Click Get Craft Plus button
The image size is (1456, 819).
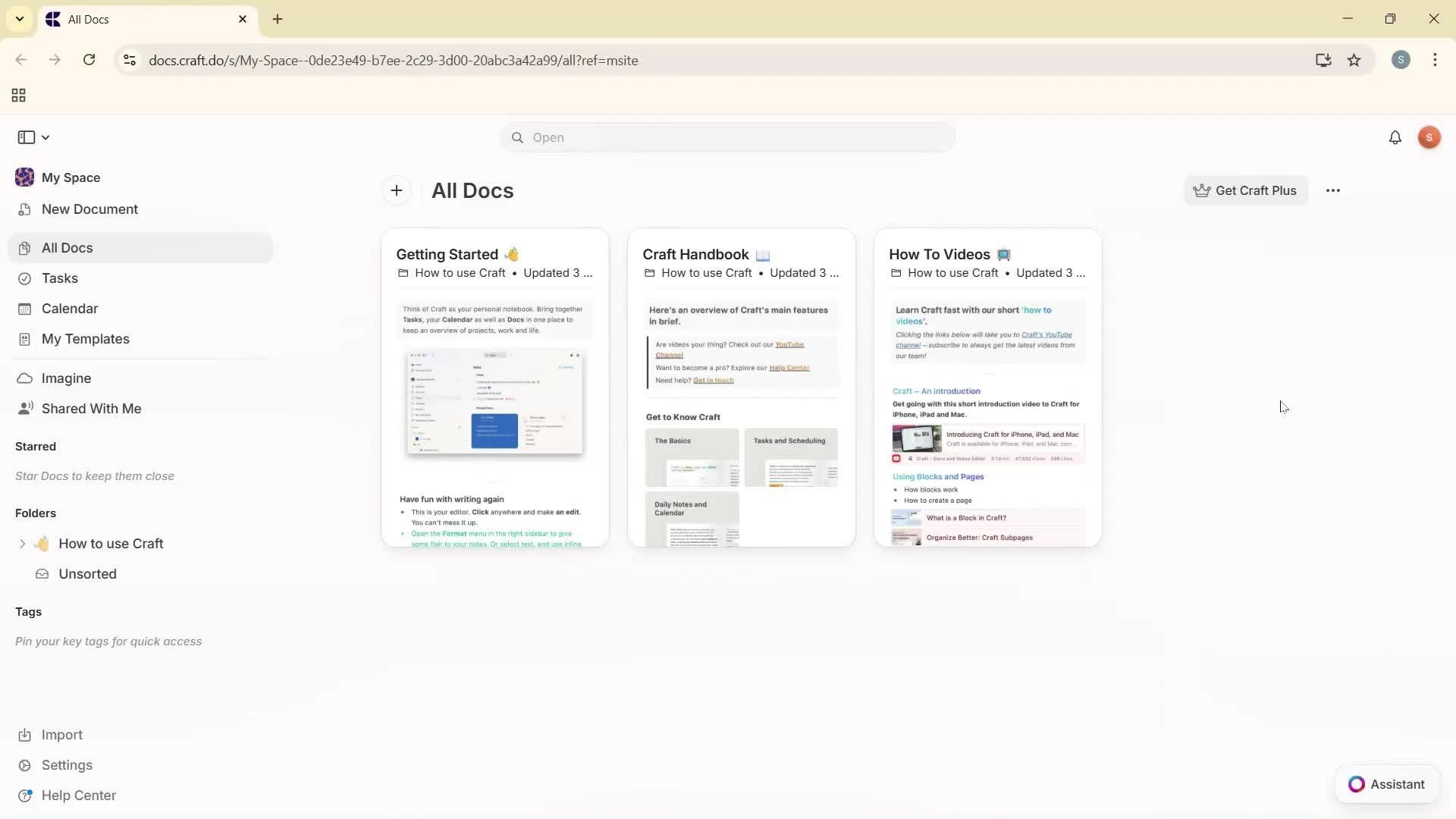pos(1245,190)
